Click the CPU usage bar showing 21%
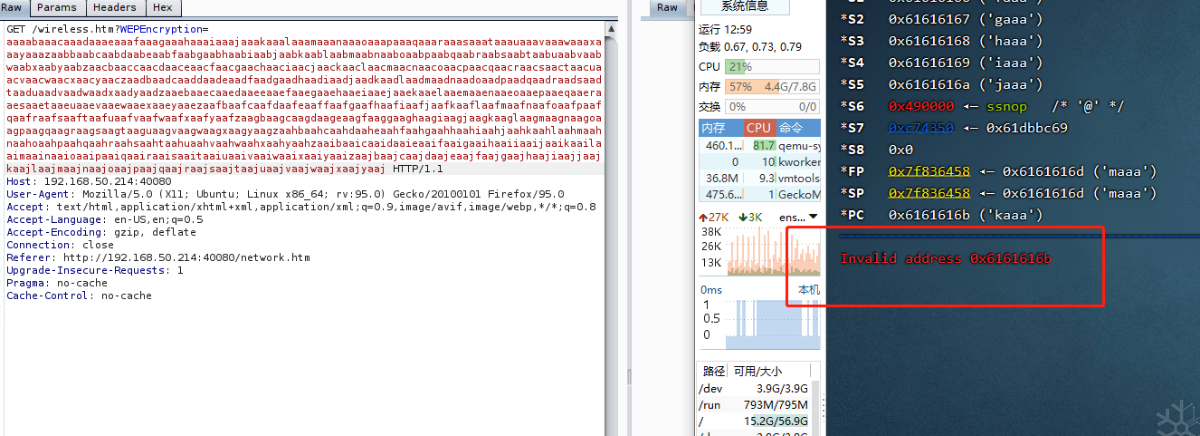The height and width of the screenshot is (436, 1200). pos(774,66)
